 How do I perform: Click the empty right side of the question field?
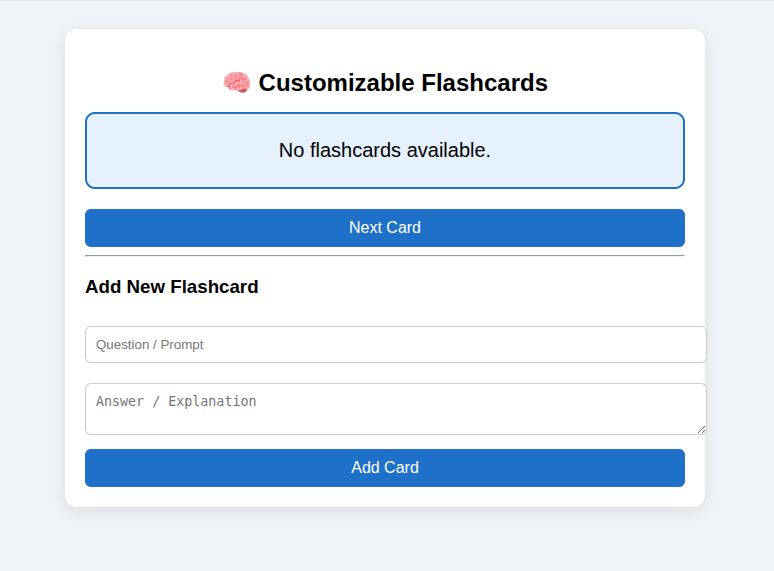coord(494,344)
